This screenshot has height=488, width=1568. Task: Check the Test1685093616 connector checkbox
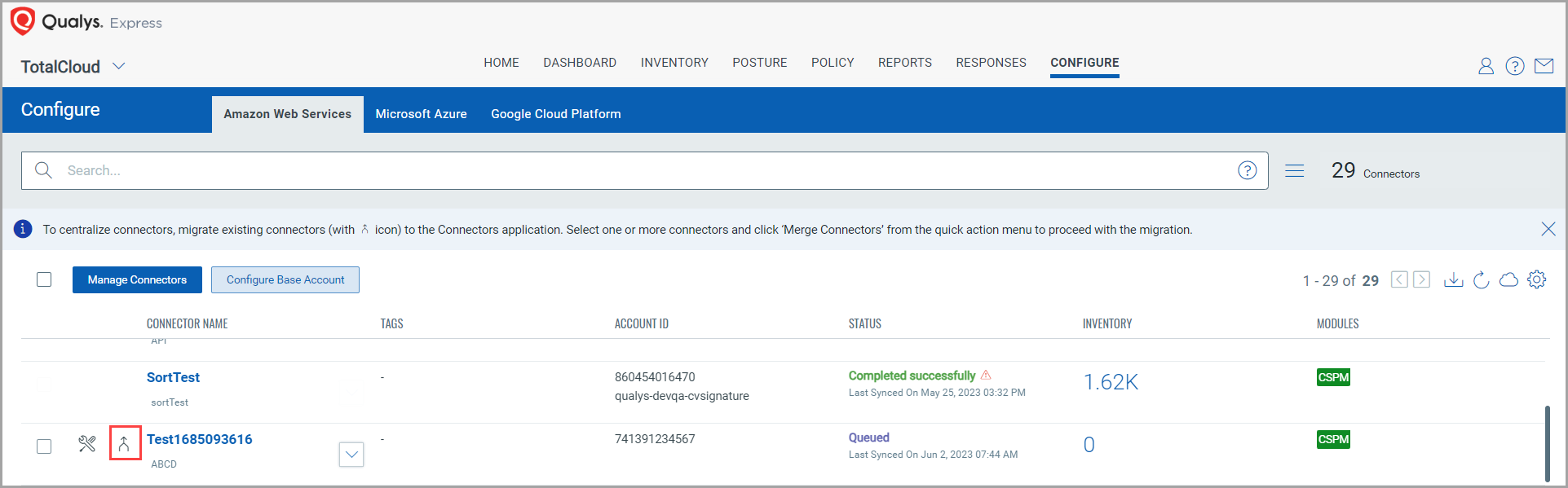tap(44, 446)
